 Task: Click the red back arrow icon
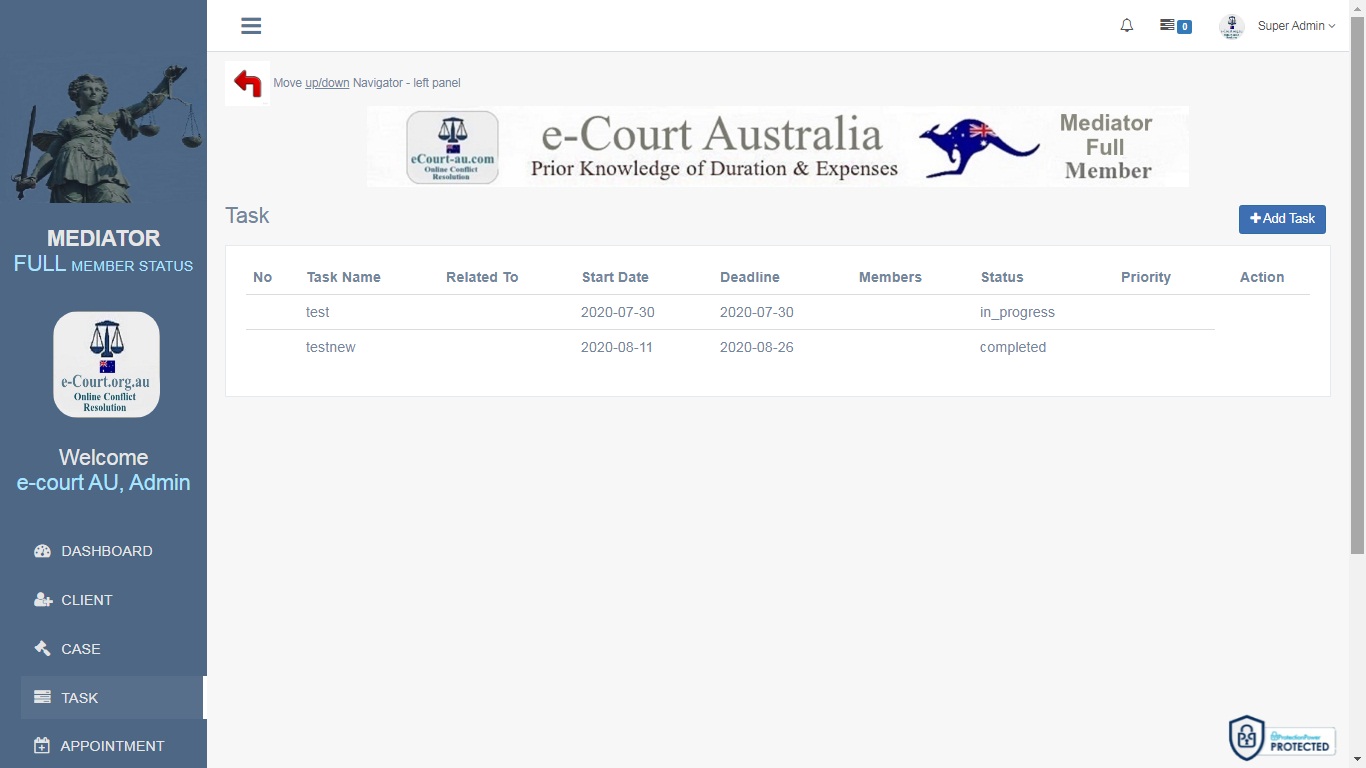(x=247, y=83)
